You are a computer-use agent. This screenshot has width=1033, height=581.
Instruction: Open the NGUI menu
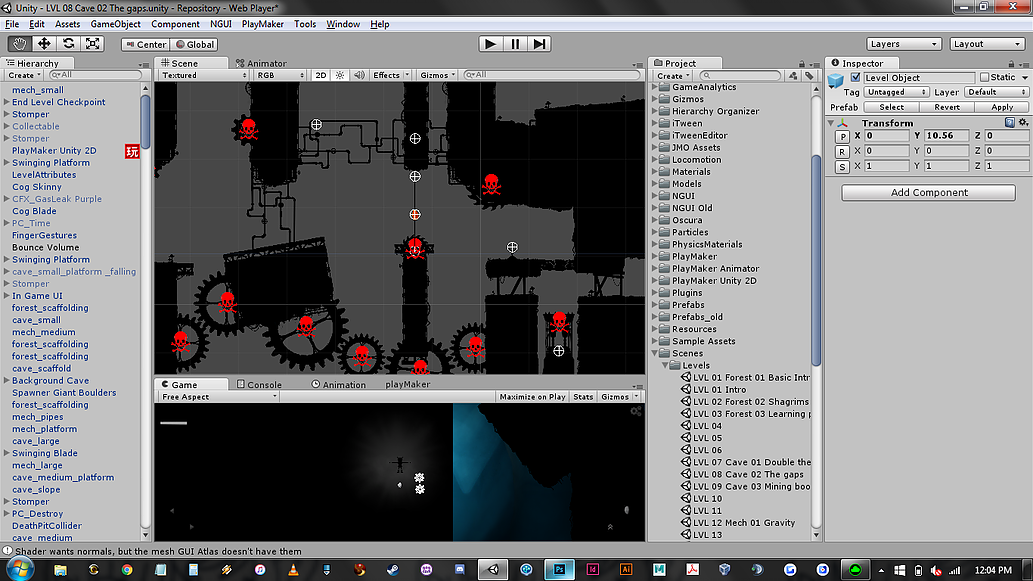click(x=221, y=24)
